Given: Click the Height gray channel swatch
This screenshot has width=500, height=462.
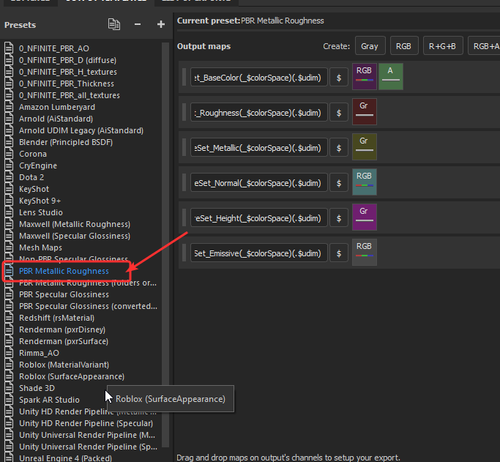Looking at the screenshot, I should click(x=364, y=217).
